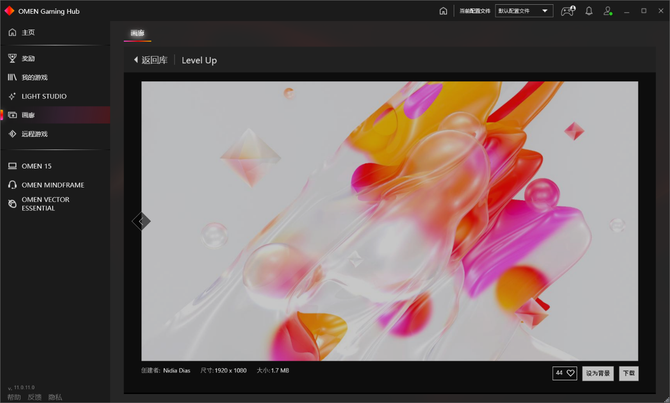
Task: Minimize the OMEN Gaming Hub window
Action: click(626, 11)
